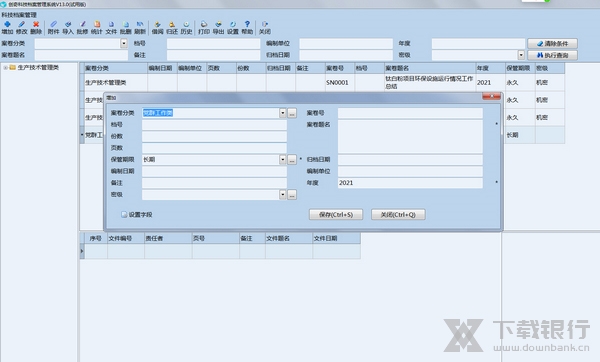Click the 导入 (Import) toolbar icon

[68, 28]
